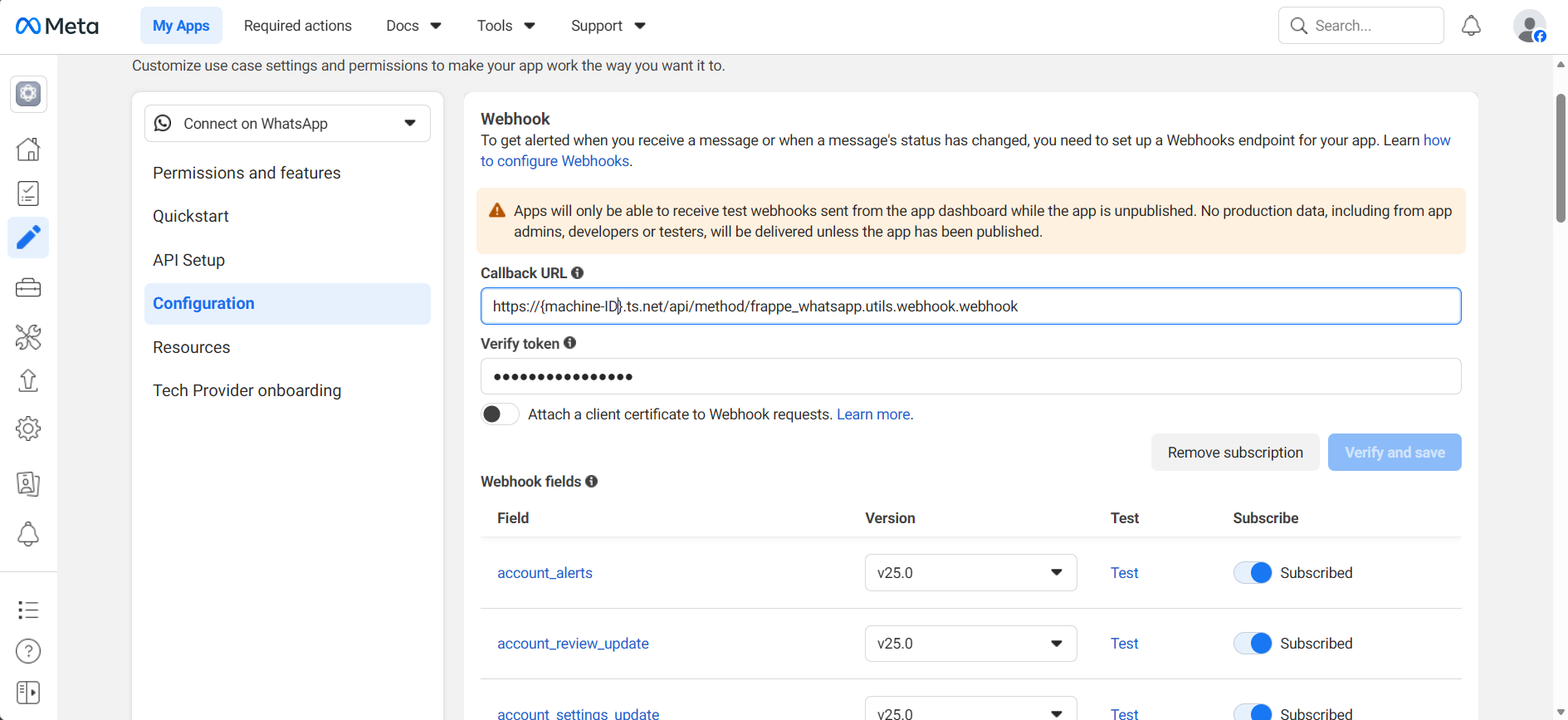The image size is (1568, 720).
Task: Select the pencil Use cases sidebar icon
Action: tap(28, 238)
